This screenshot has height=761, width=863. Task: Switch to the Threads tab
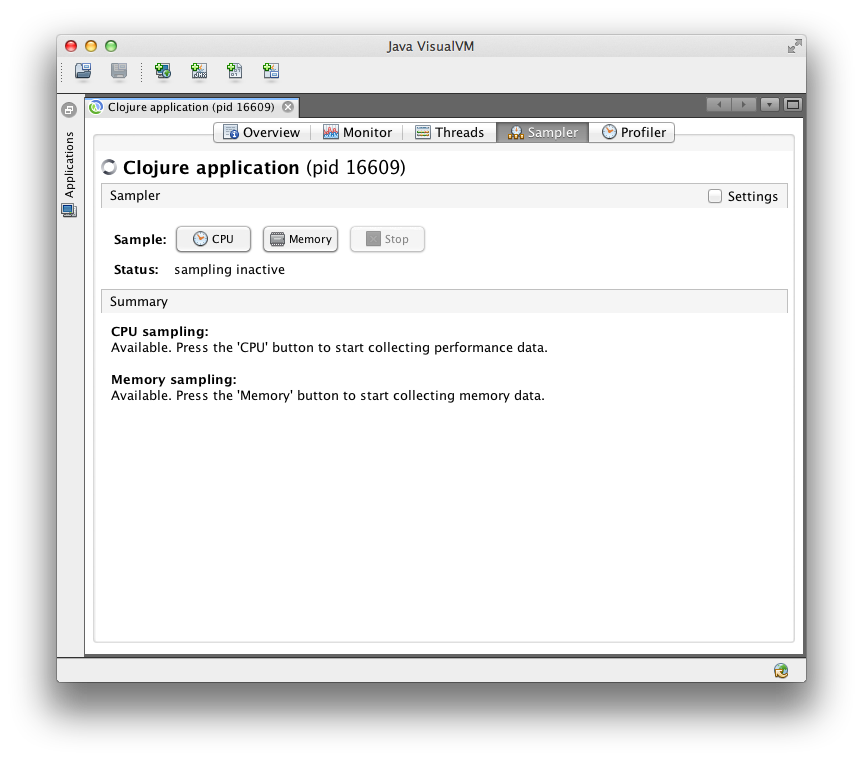pyautogui.click(x=449, y=133)
